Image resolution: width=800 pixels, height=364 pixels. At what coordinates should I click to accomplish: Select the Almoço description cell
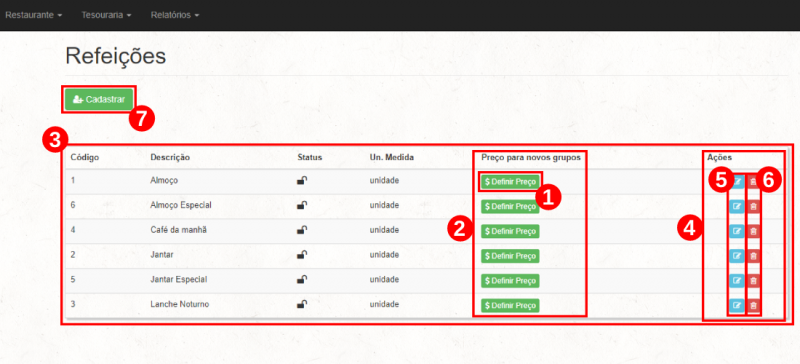point(164,180)
